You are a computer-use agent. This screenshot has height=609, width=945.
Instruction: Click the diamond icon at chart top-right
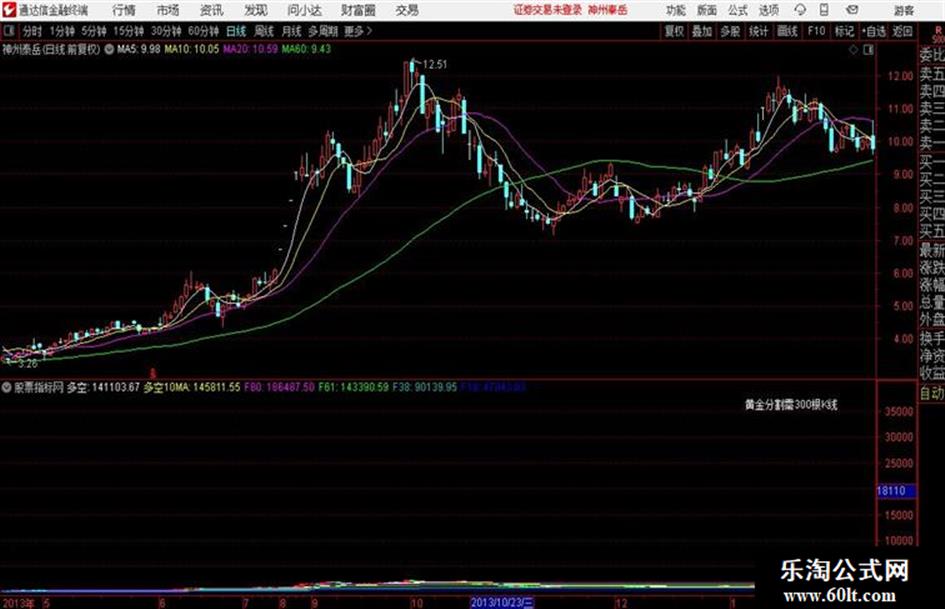(x=853, y=50)
